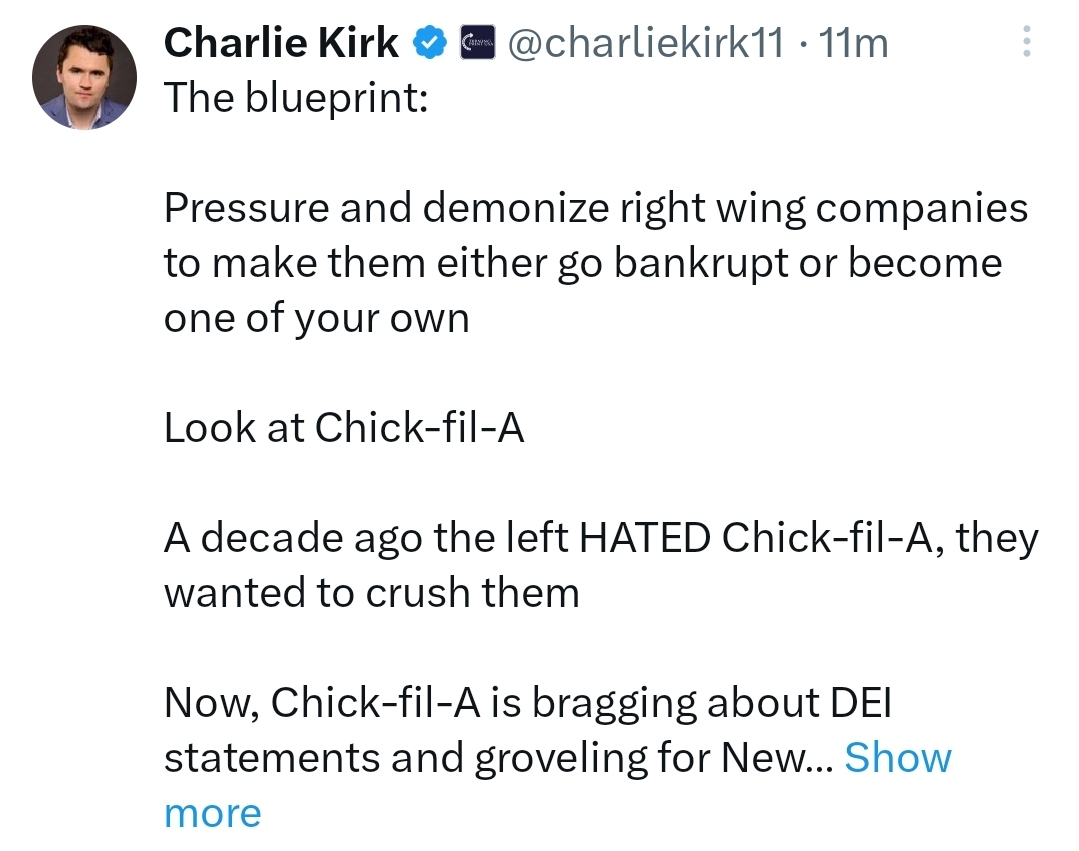Click the 'to make them either go bankrupt' line

click(583, 263)
